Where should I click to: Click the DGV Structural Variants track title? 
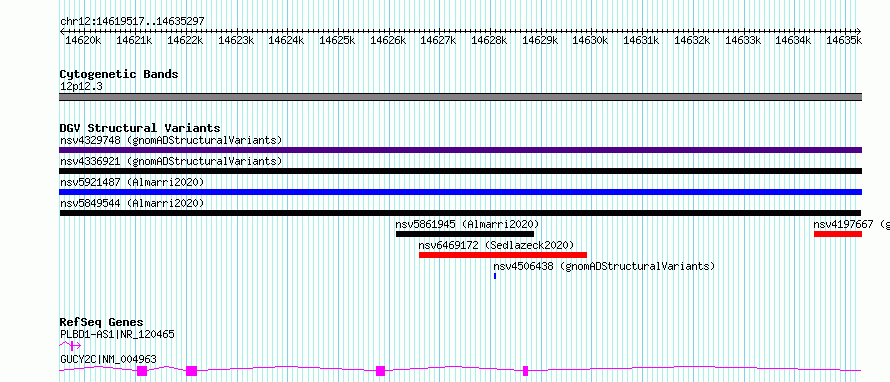click(140, 128)
